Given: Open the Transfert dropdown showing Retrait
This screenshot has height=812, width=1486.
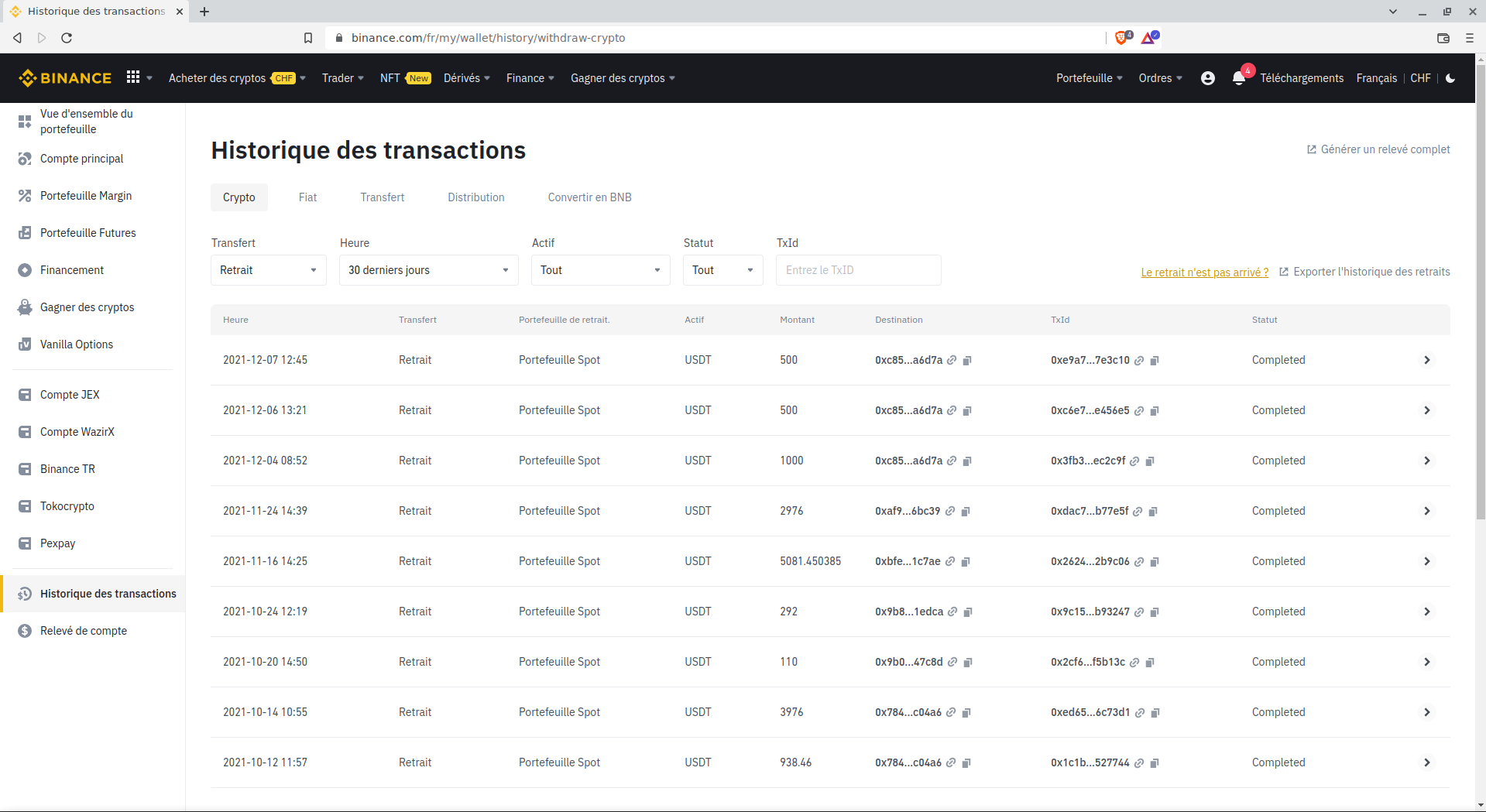Looking at the screenshot, I should tap(268, 270).
